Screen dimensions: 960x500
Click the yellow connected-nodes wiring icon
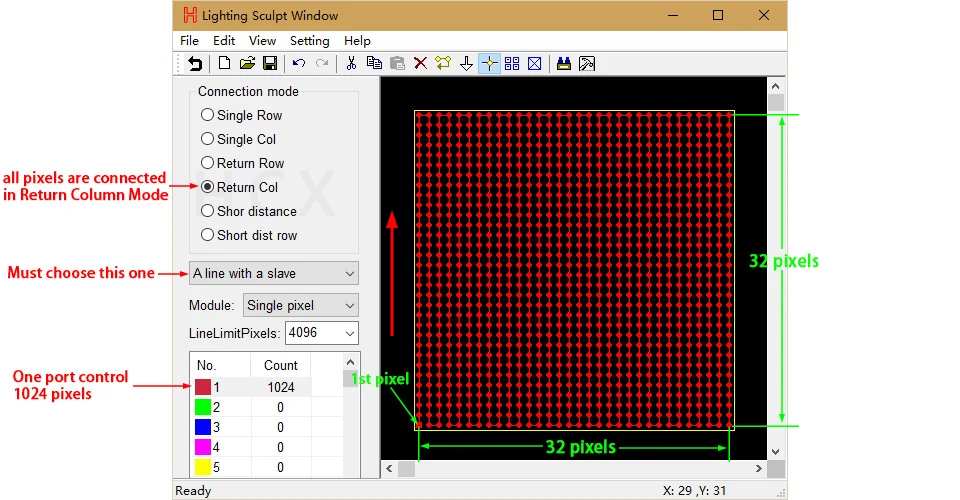pyautogui.click(x=443, y=64)
